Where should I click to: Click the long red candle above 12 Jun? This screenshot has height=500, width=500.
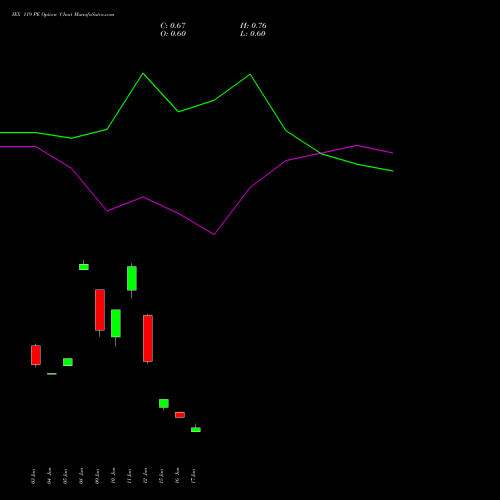pyautogui.click(x=148, y=338)
